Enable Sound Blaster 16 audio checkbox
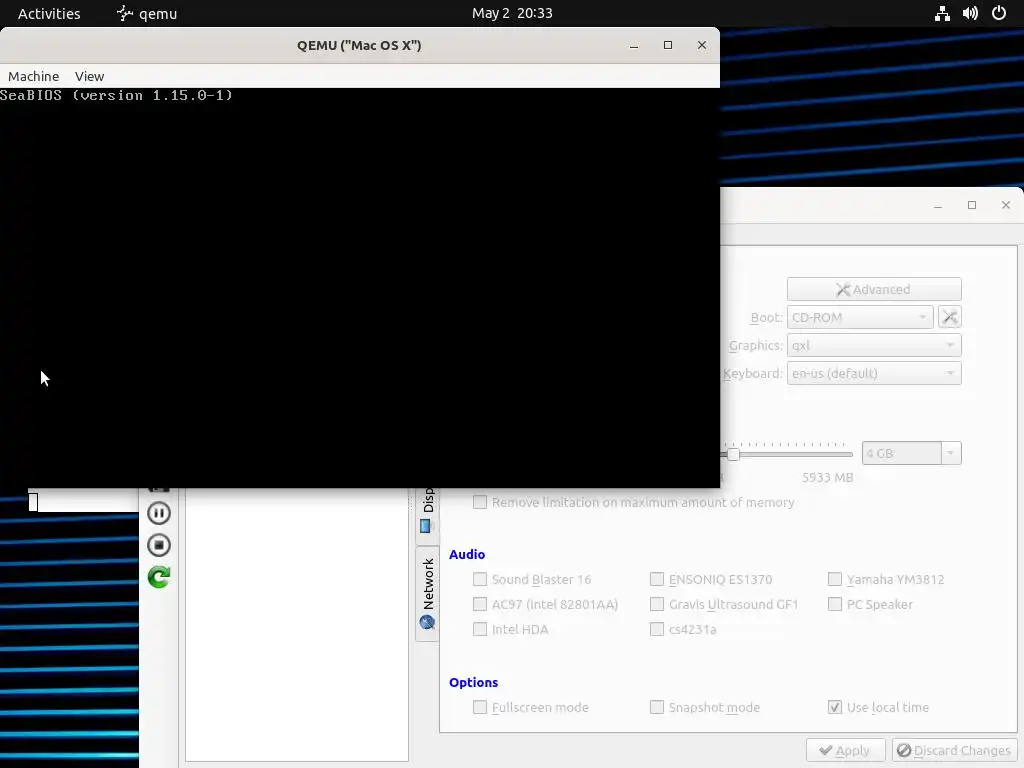The width and height of the screenshot is (1024, 768). 480,579
